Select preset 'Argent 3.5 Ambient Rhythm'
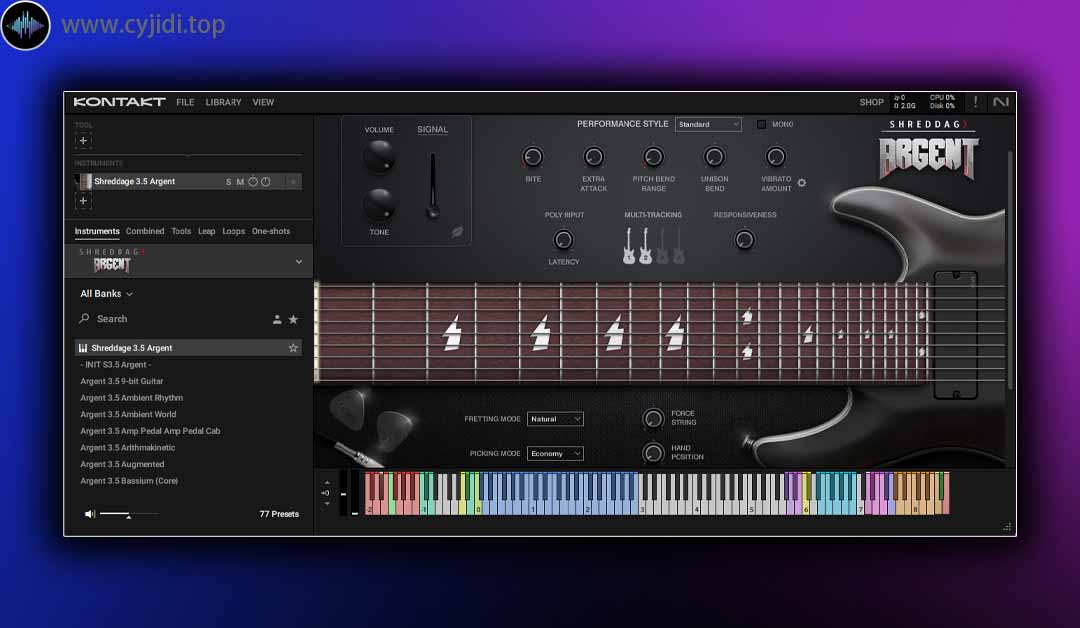Image resolution: width=1080 pixels, height=628 pixels. pos(132,398)
